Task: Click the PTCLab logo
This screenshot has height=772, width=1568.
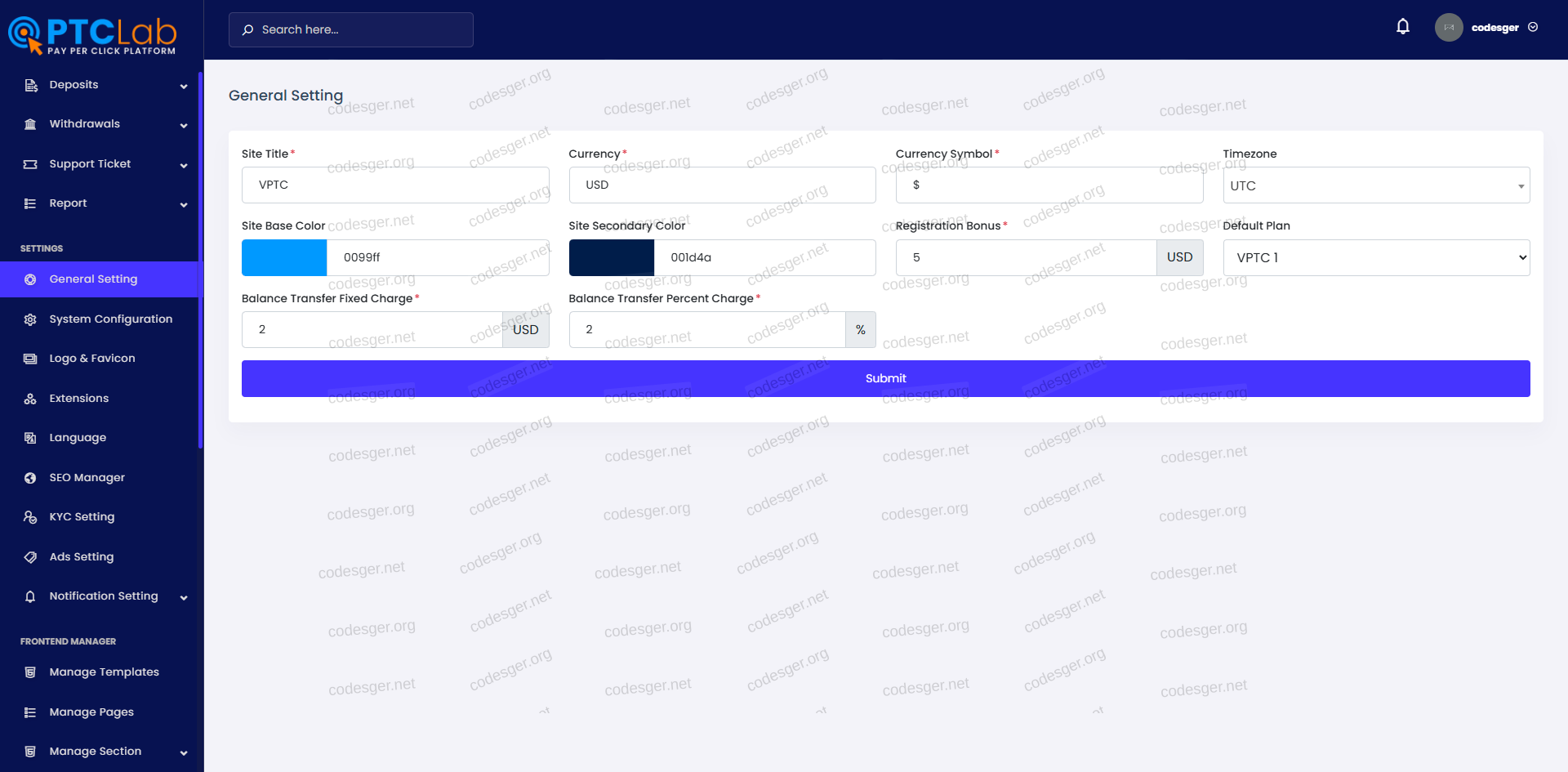Action: 92,35
